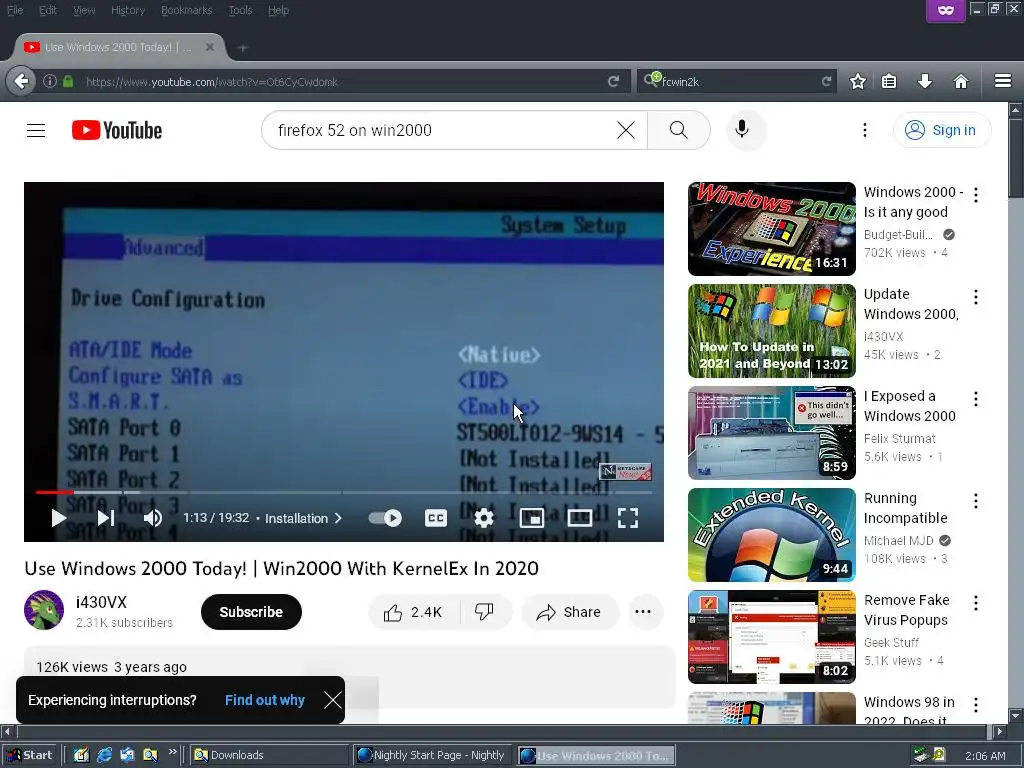Open the Windows Start menu
This screenshot has width=1024, height=768.
[x=29, y=755]
